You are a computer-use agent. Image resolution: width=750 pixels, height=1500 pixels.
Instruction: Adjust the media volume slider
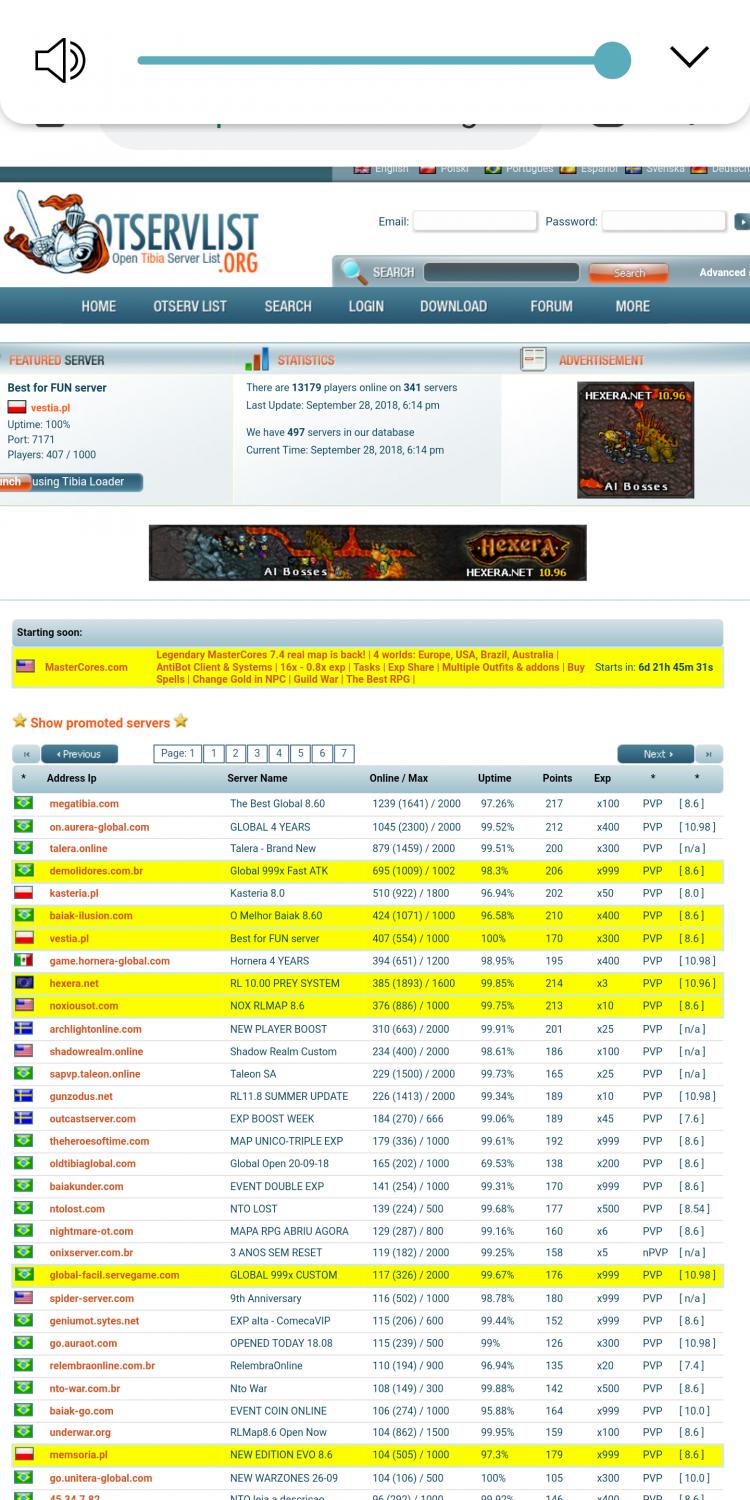click(x=610, y=60)
